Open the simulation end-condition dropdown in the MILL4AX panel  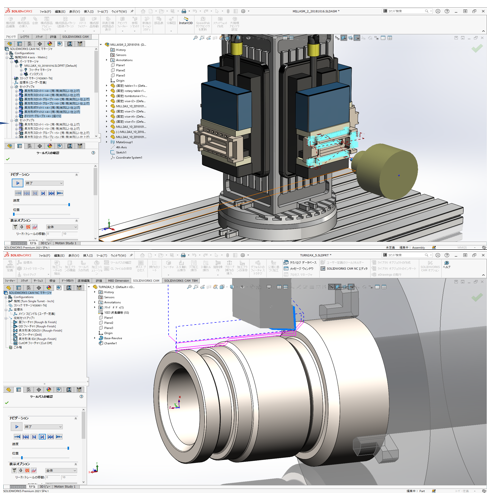44,183
